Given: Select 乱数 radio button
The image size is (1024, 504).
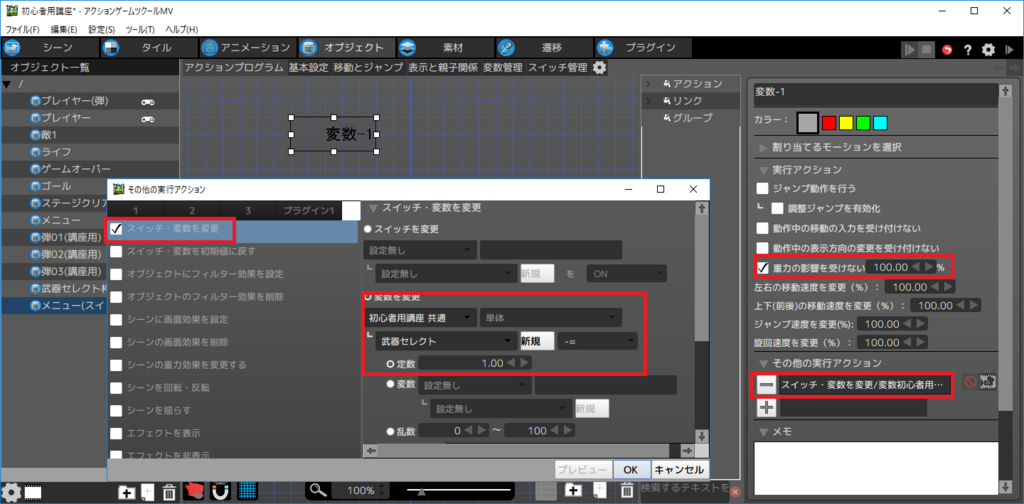Looking at the screenshot, I should (391, 431).
